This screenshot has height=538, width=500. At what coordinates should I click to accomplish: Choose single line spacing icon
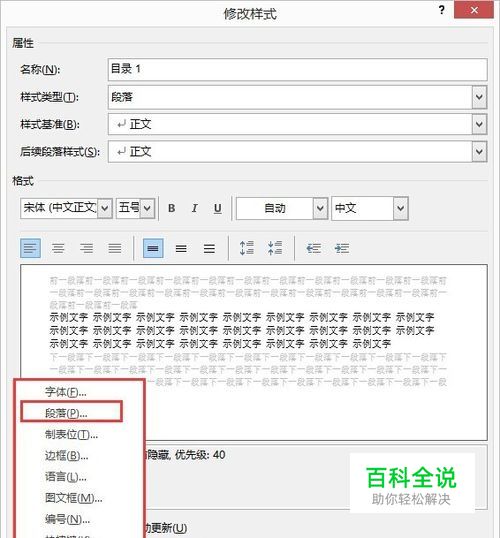153,248
